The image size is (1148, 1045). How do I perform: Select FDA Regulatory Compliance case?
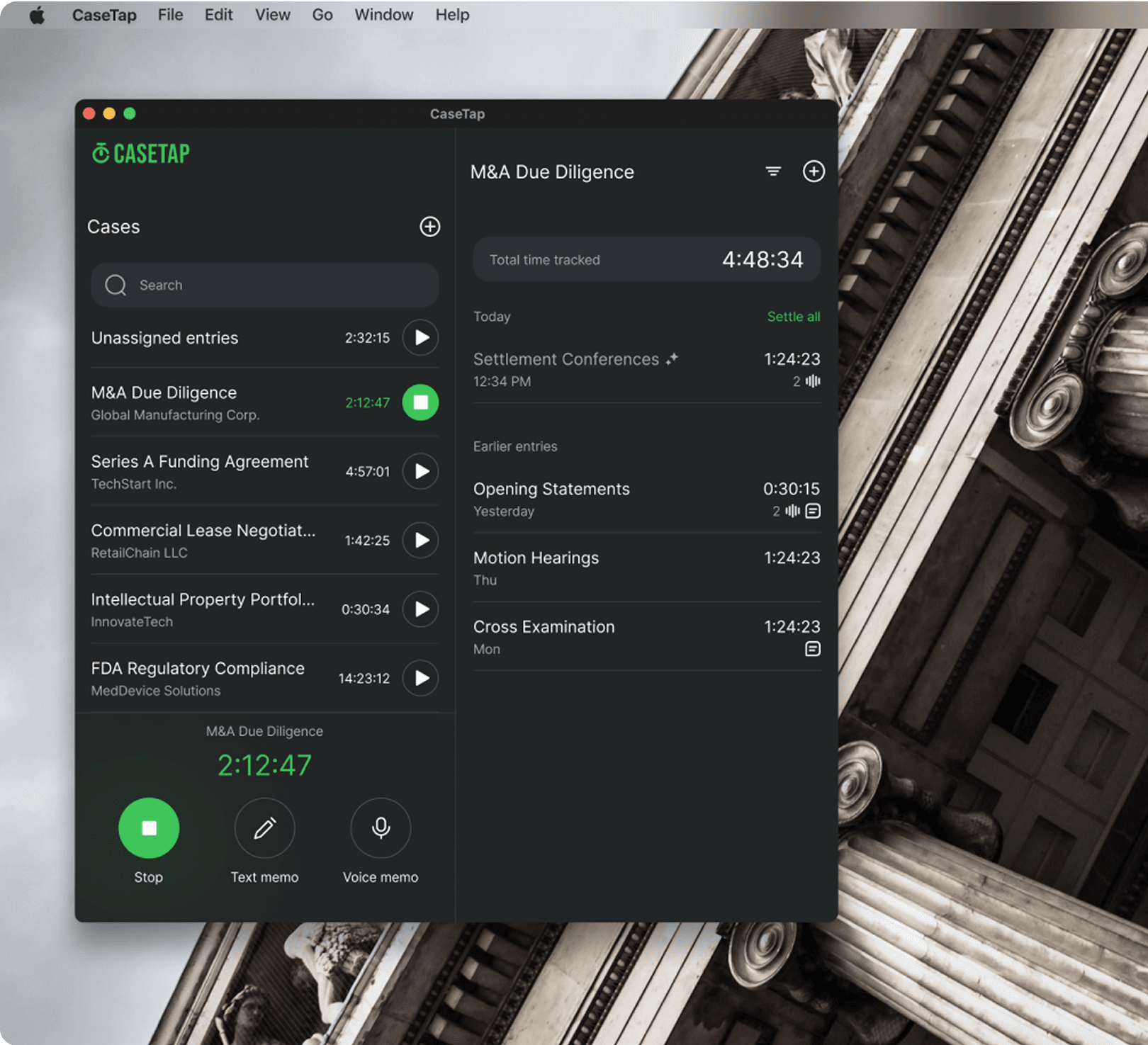[264, 678]
